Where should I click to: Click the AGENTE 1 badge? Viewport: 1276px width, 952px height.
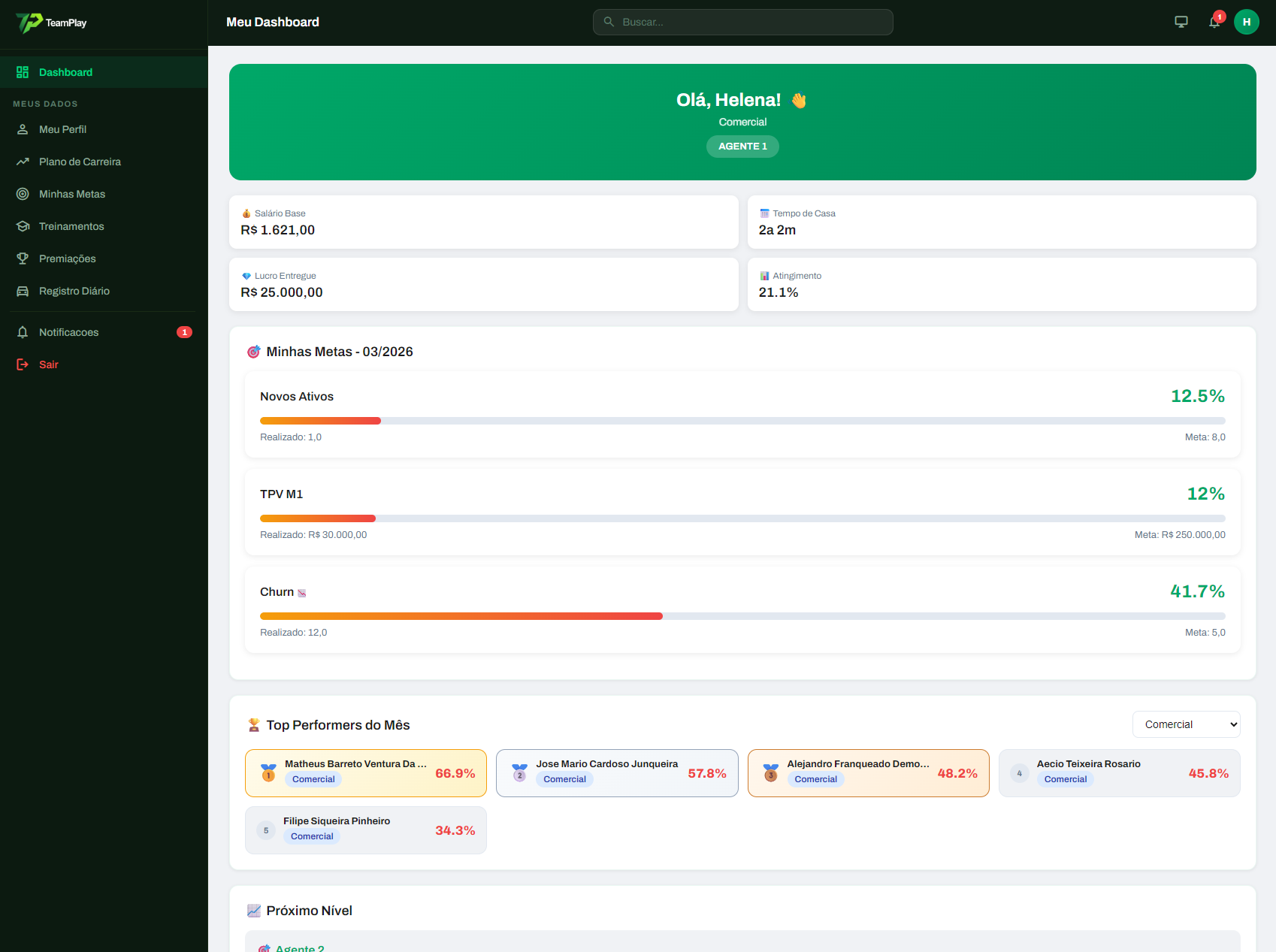pos(742,147)
